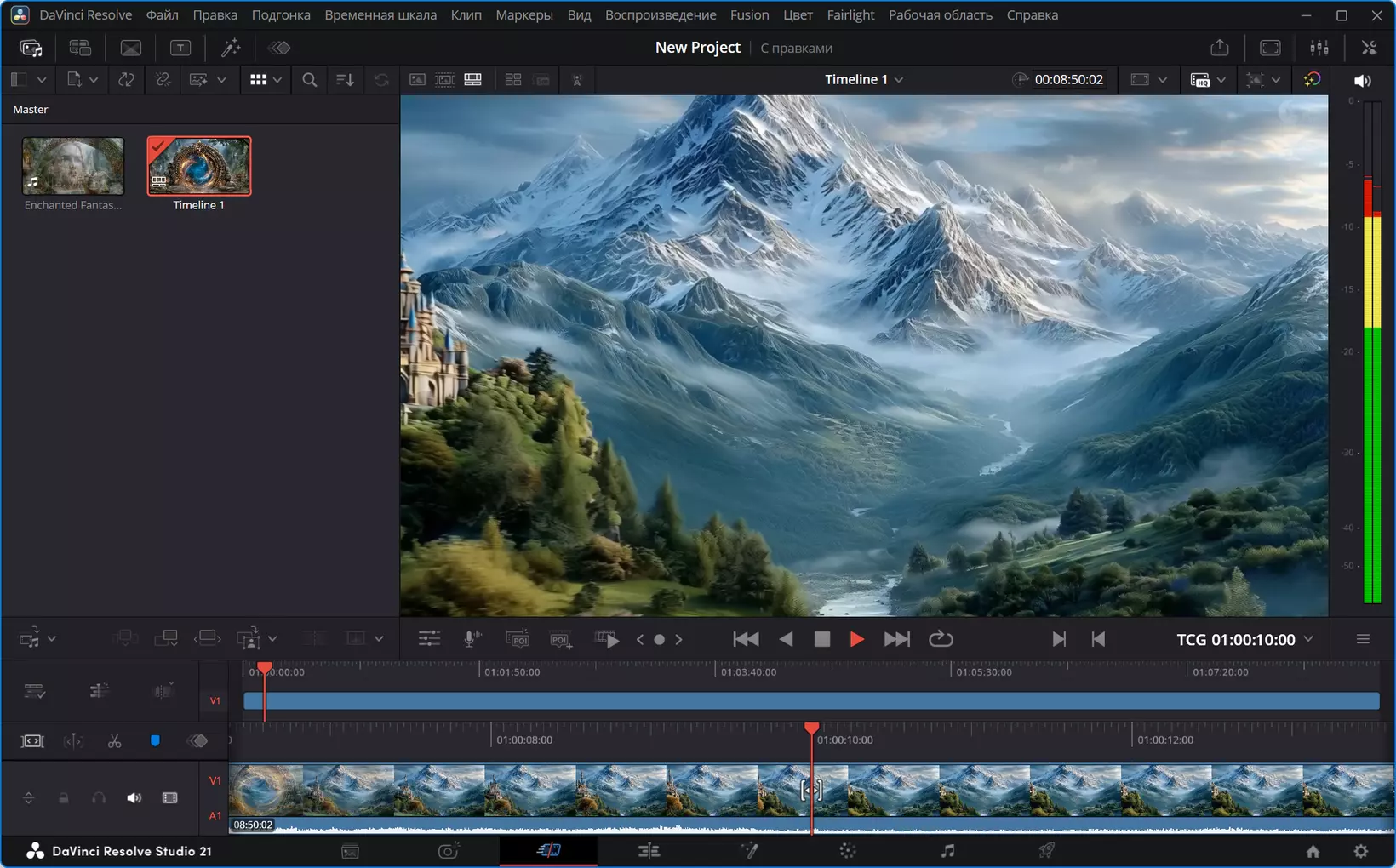Open the Home project manager icon

pos(1313,851)
